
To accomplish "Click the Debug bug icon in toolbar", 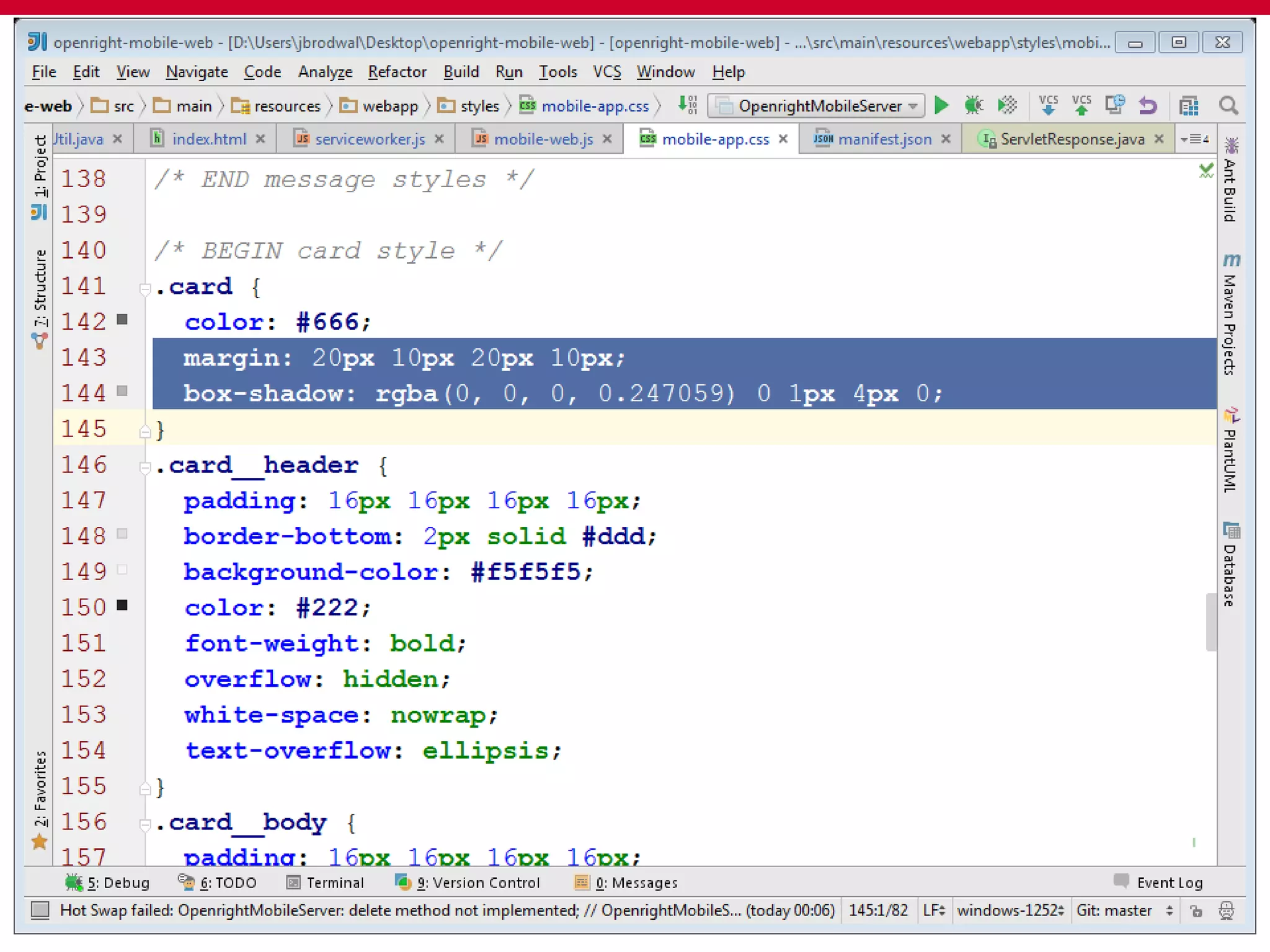I will coord(974,106).
